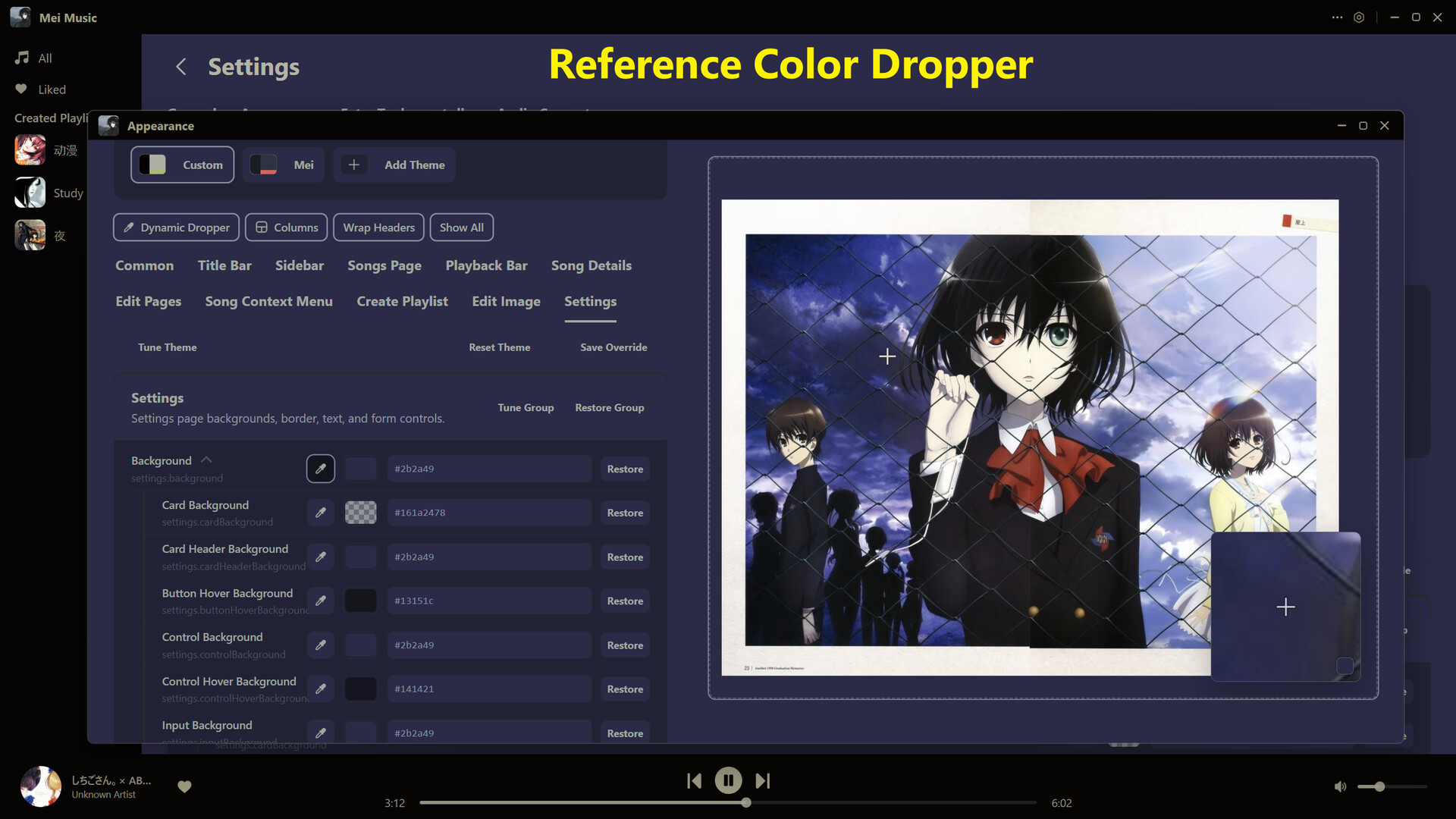Click the now playing album art

(41, 786)
